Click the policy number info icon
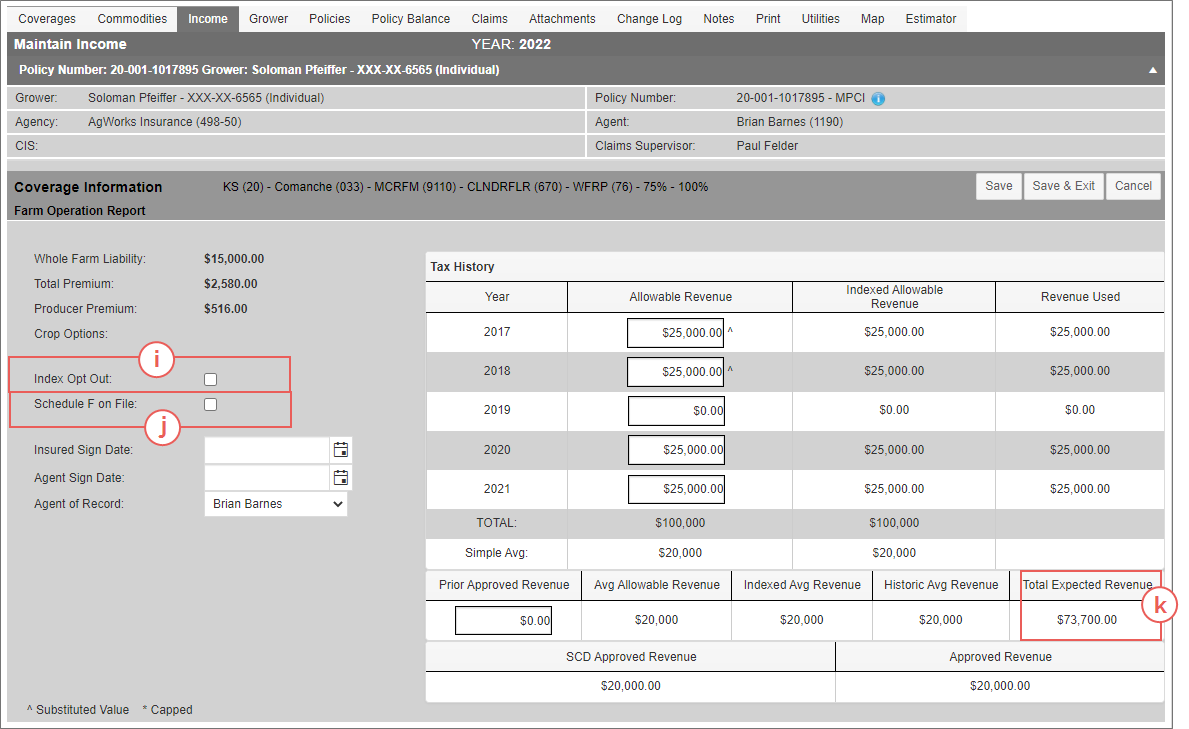 [x=878, y=99]
